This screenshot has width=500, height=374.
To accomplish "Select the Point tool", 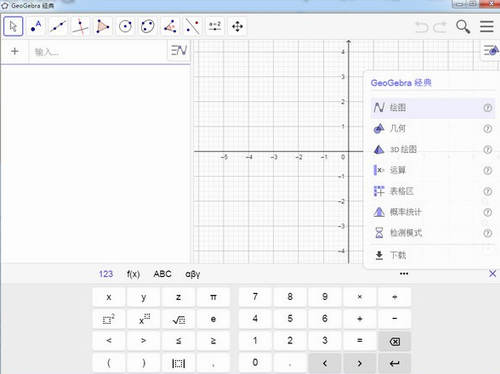I will pyautogui.click(x=36, y=26).
